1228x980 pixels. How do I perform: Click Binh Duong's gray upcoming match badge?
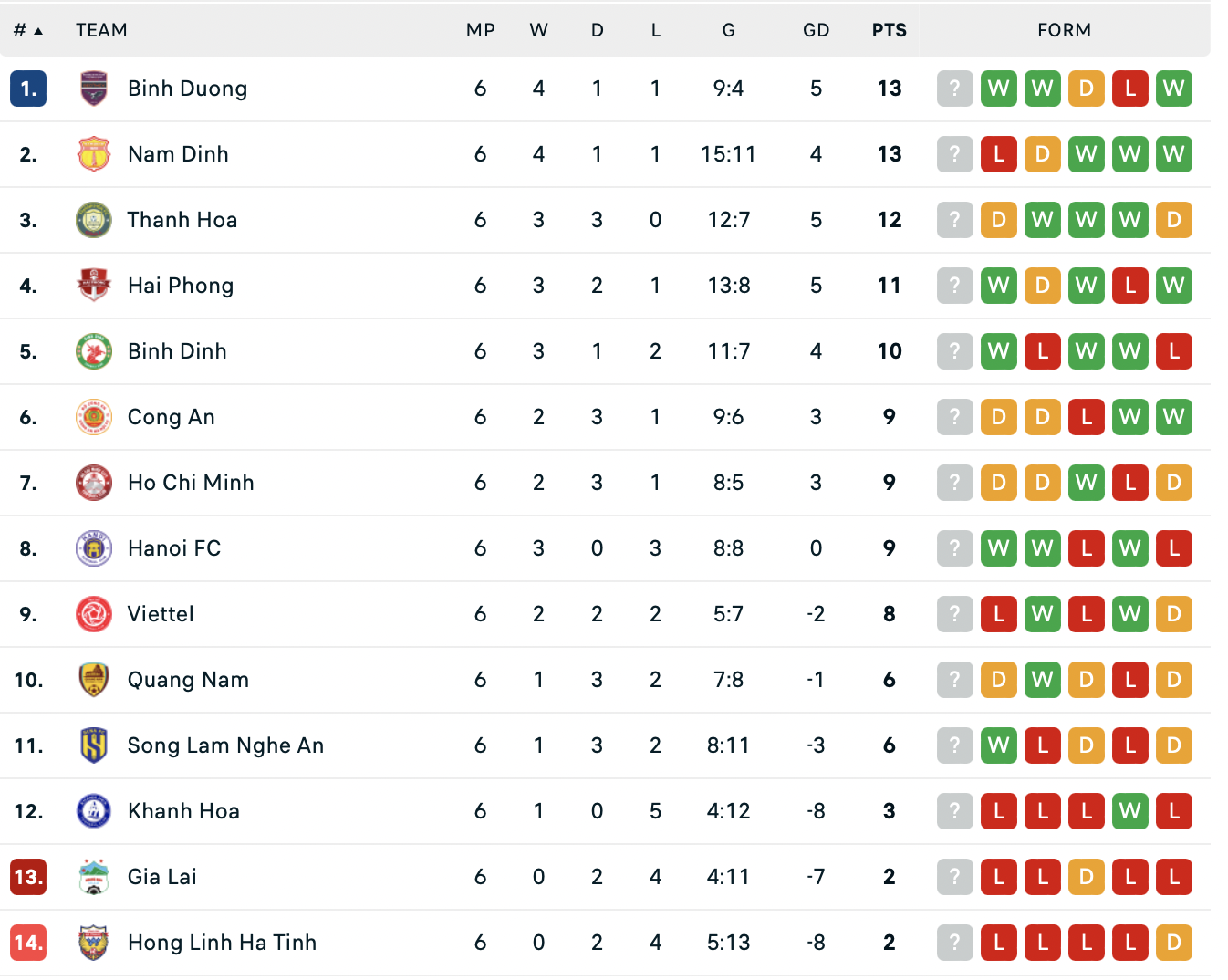(955, 89)
